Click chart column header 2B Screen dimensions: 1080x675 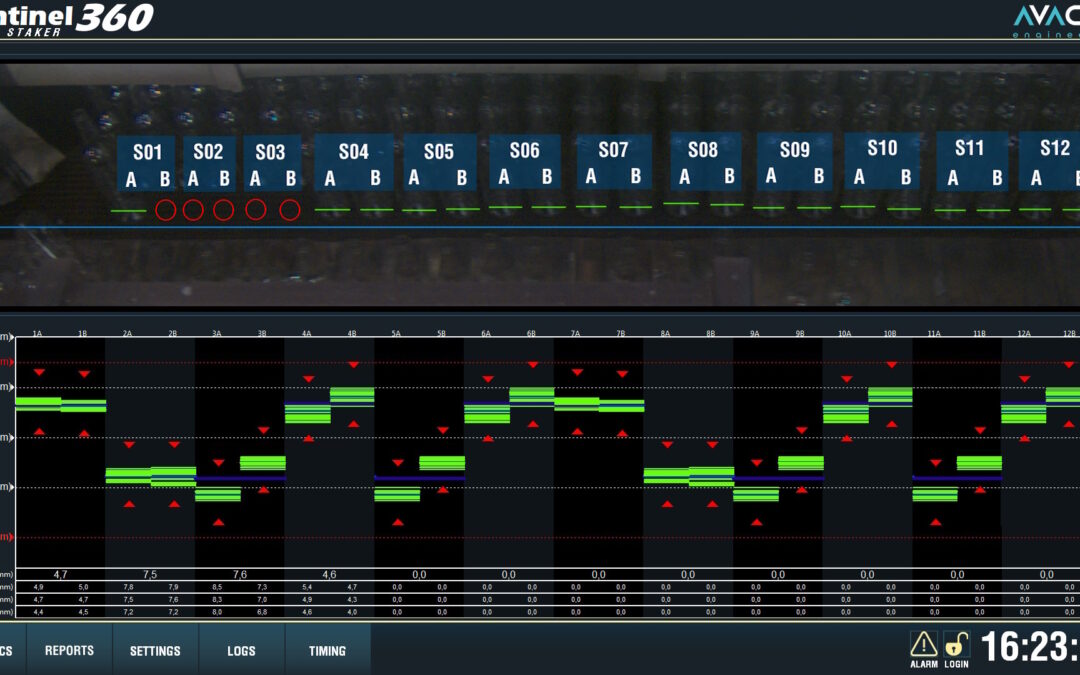coord(172,333)
